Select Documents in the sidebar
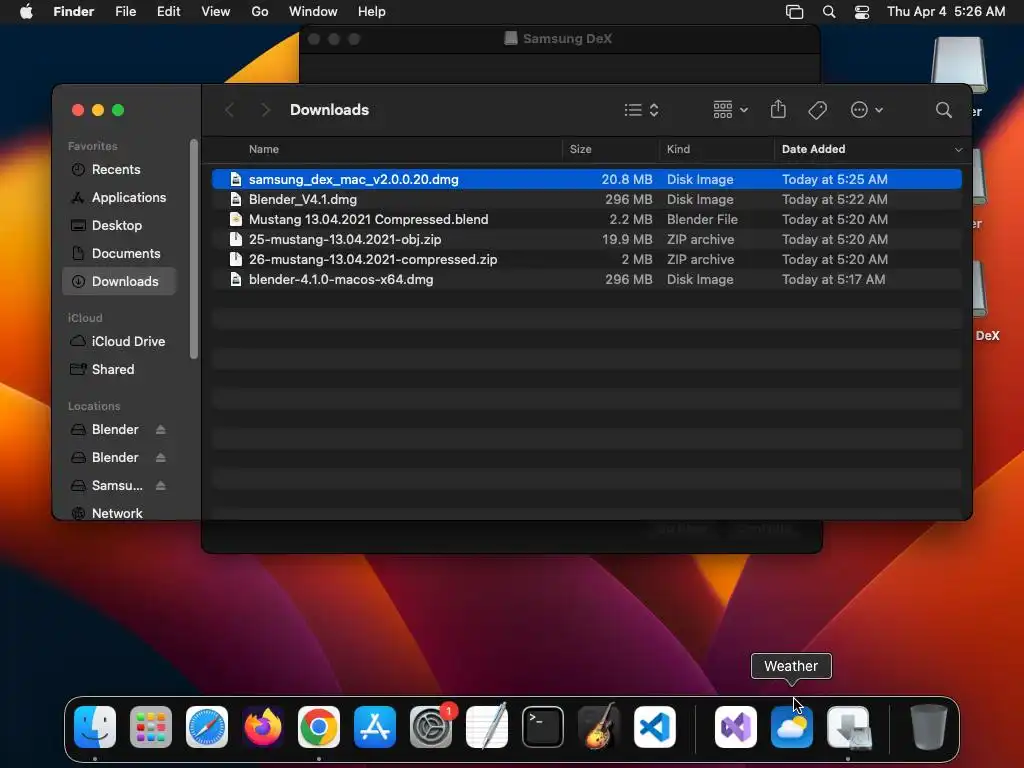The image size is (1024, 768). tap(119, 254)
